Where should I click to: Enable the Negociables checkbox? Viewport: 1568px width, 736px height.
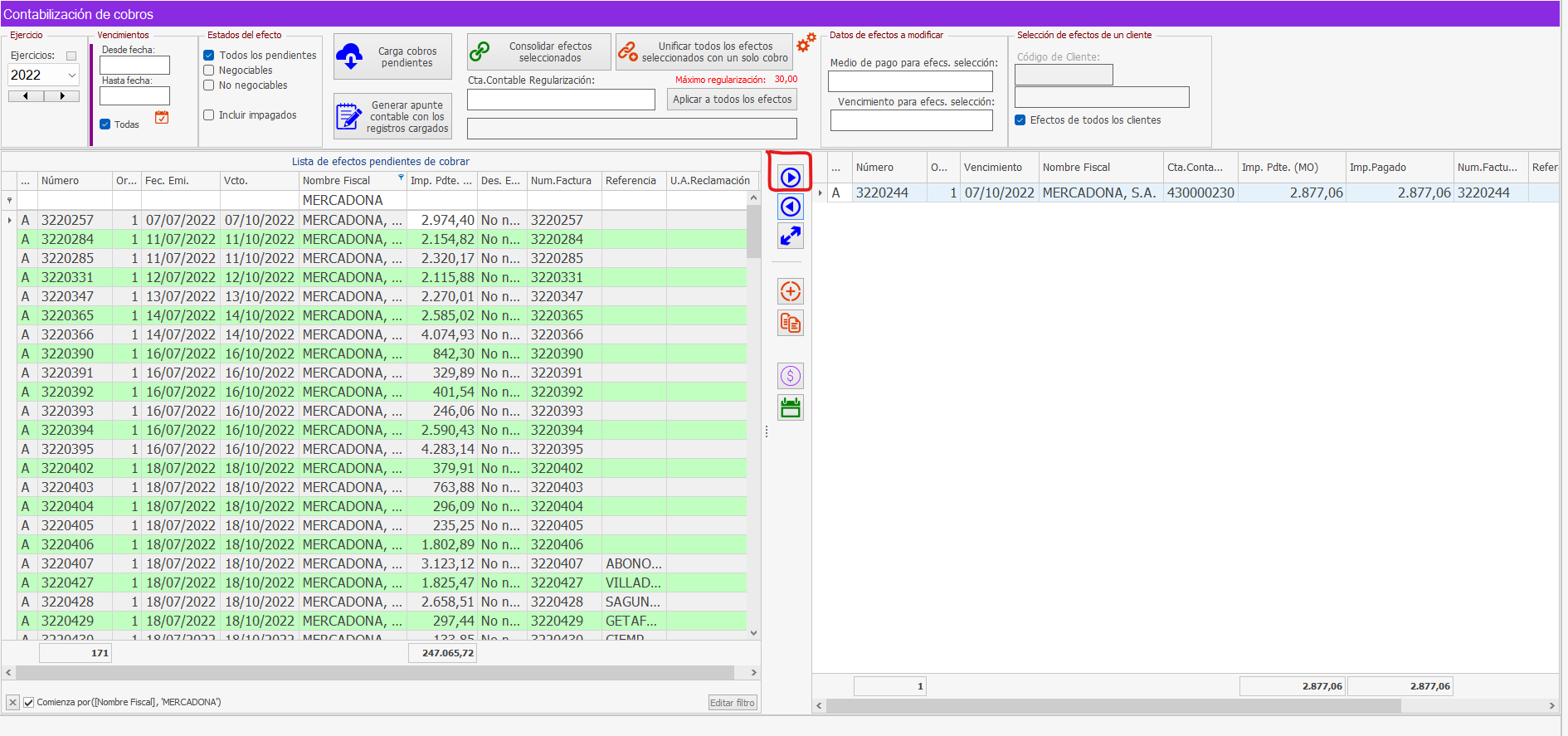(x=209, y=71)
